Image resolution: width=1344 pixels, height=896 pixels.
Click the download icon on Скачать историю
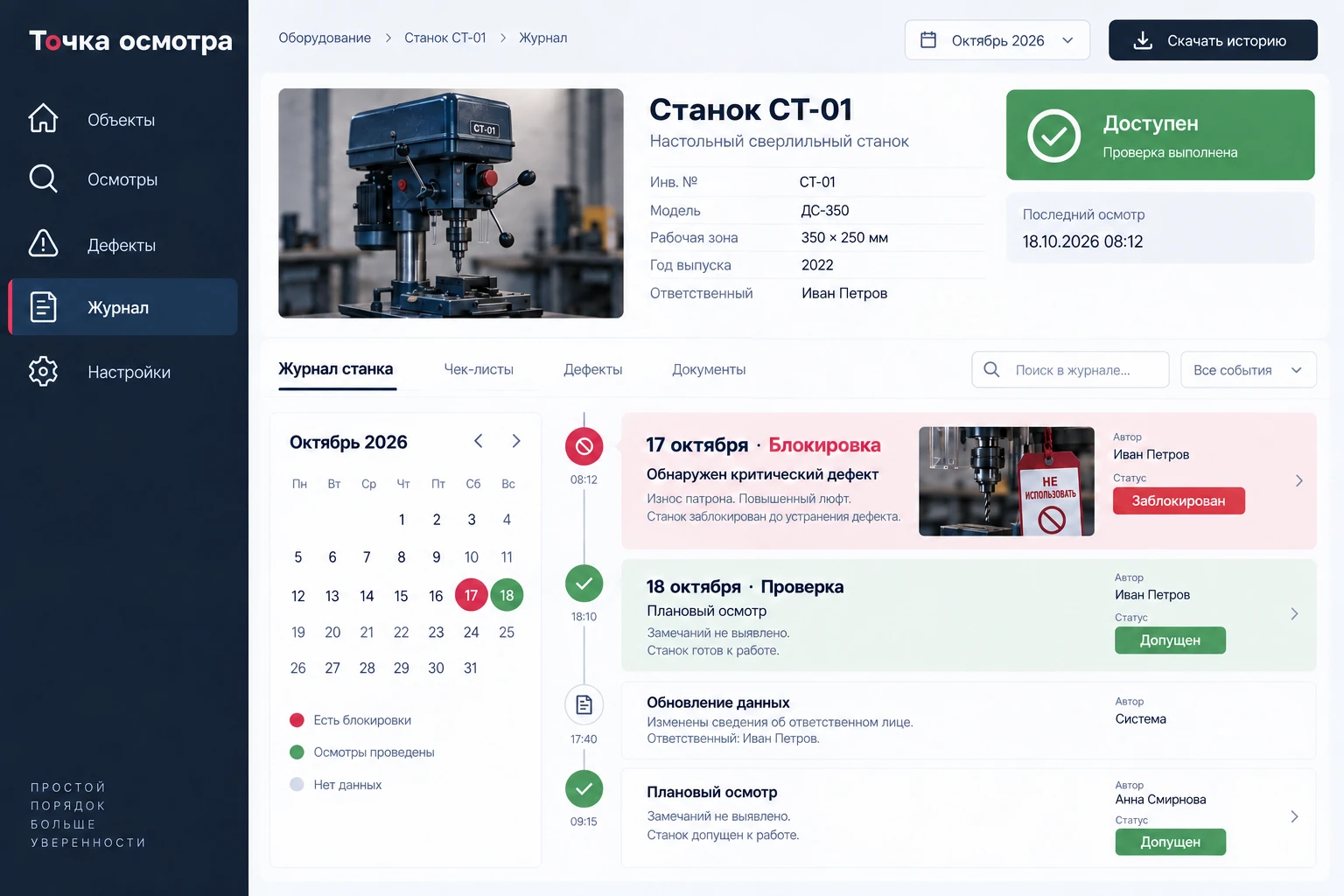coord(1143,40)
